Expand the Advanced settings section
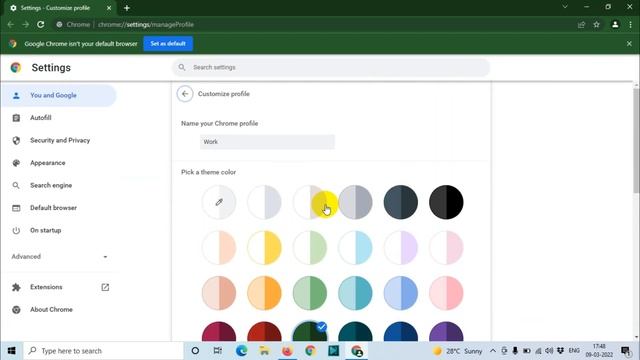 [59, 256]
